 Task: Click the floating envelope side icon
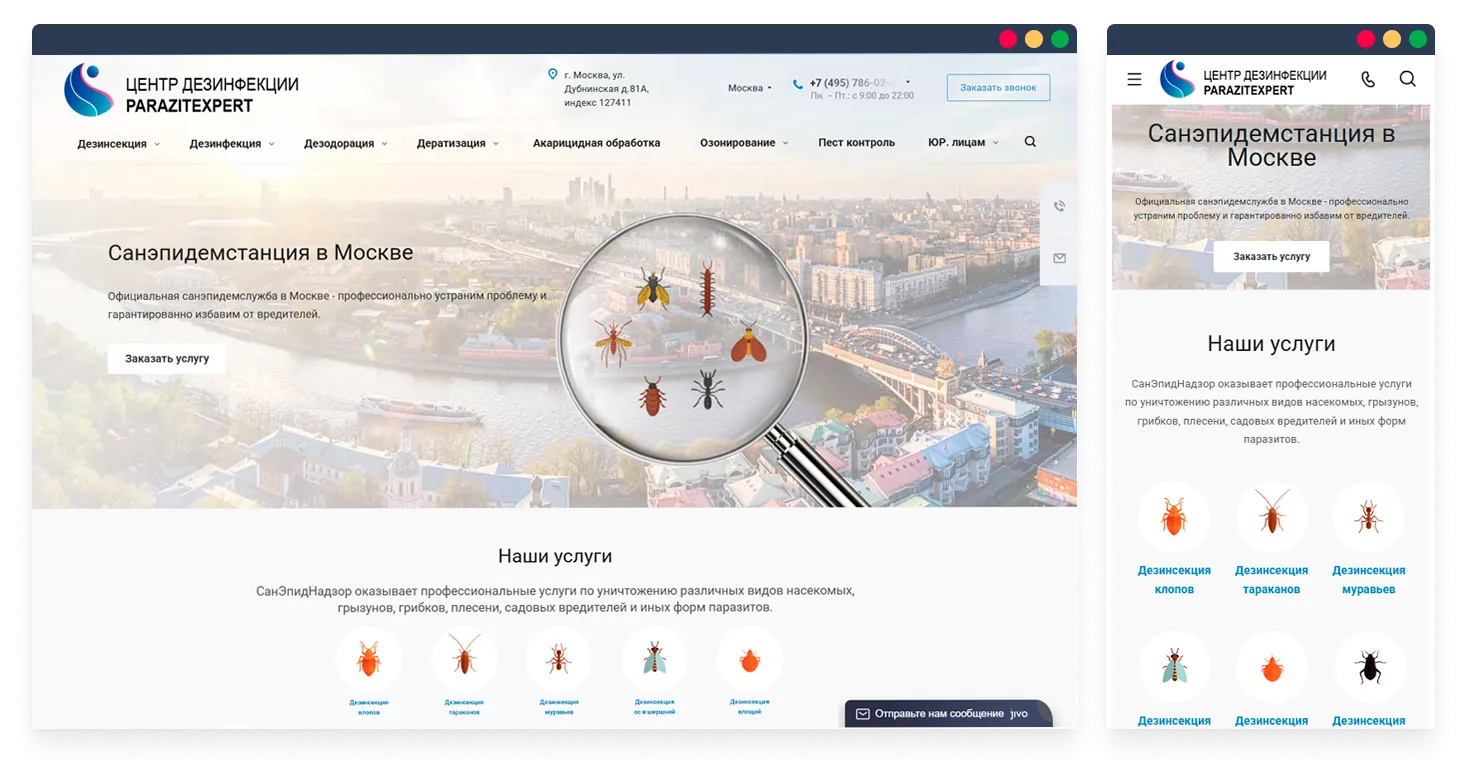click(1059, 258)
